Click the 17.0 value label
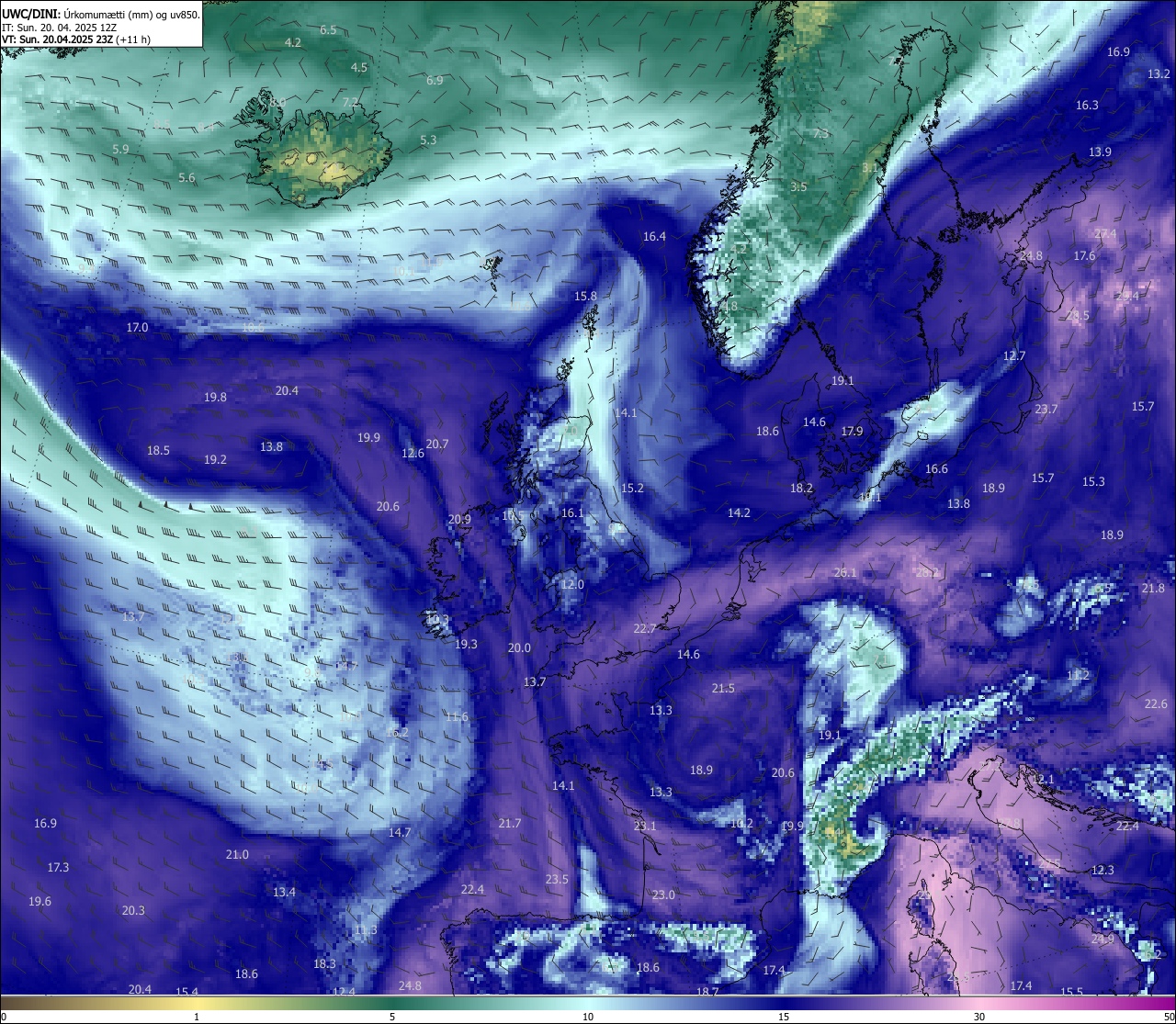 point(137,327)
